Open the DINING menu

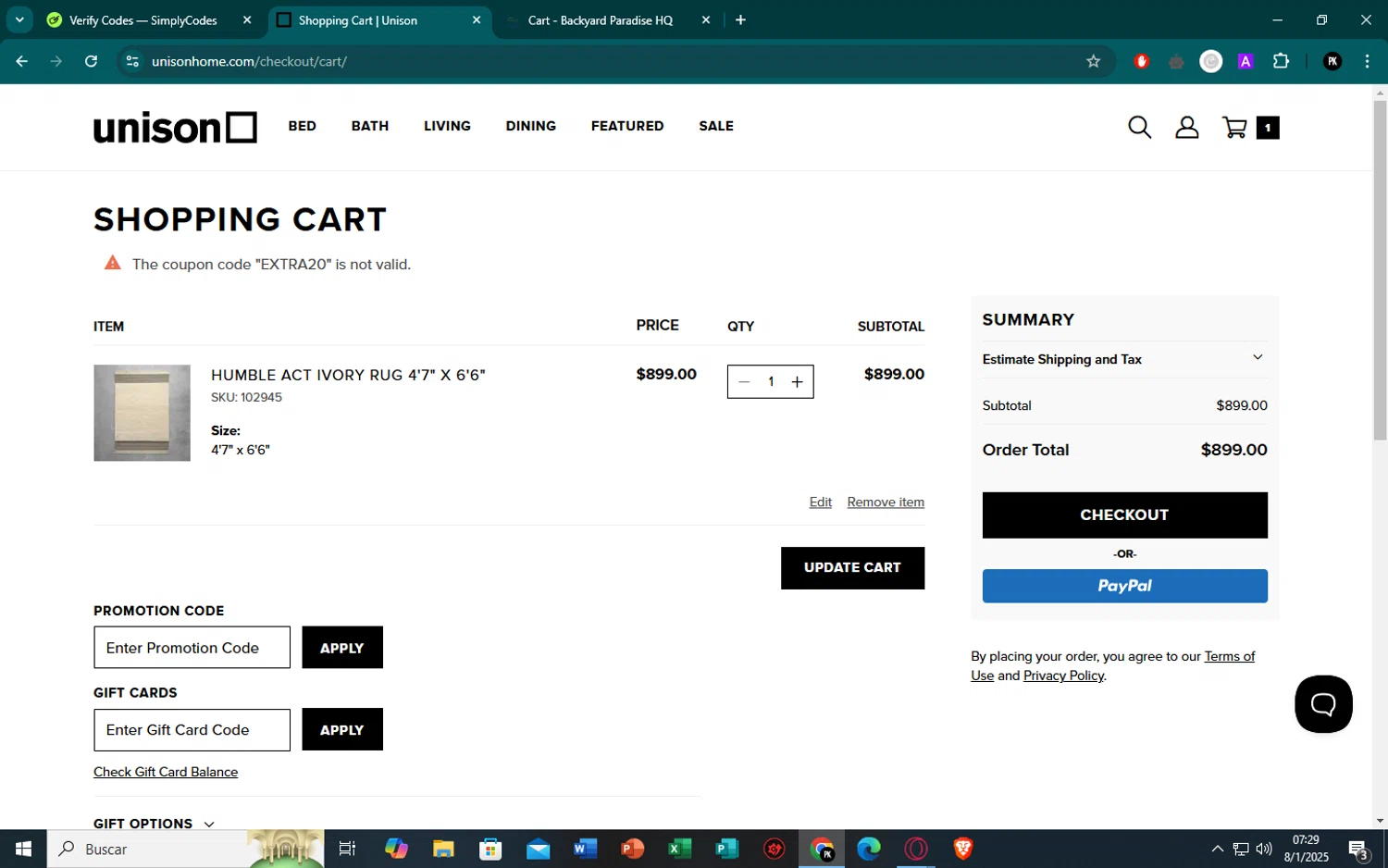click(x=531, y=126)
